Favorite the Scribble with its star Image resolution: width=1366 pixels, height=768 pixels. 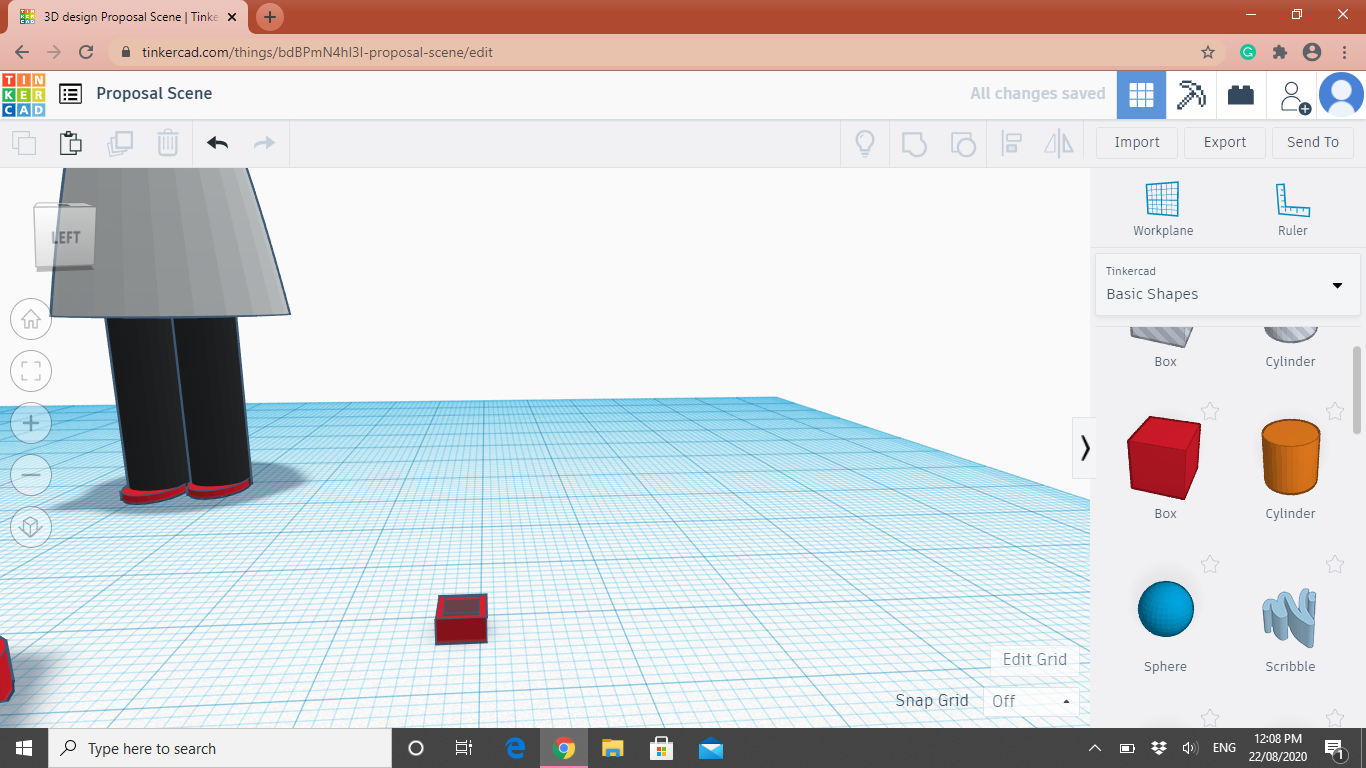1334,564
